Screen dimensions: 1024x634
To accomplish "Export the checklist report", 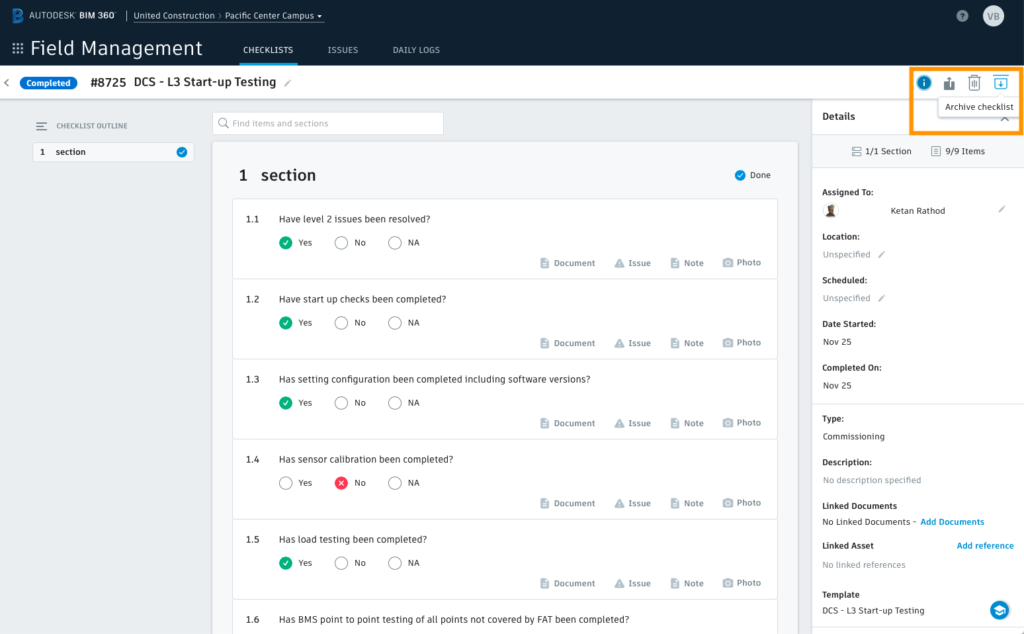I will (x=949, y=83).
